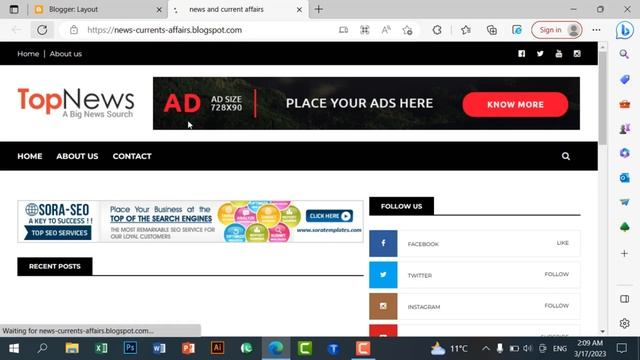Click the Instagram follow tile icon

[383, 306]
